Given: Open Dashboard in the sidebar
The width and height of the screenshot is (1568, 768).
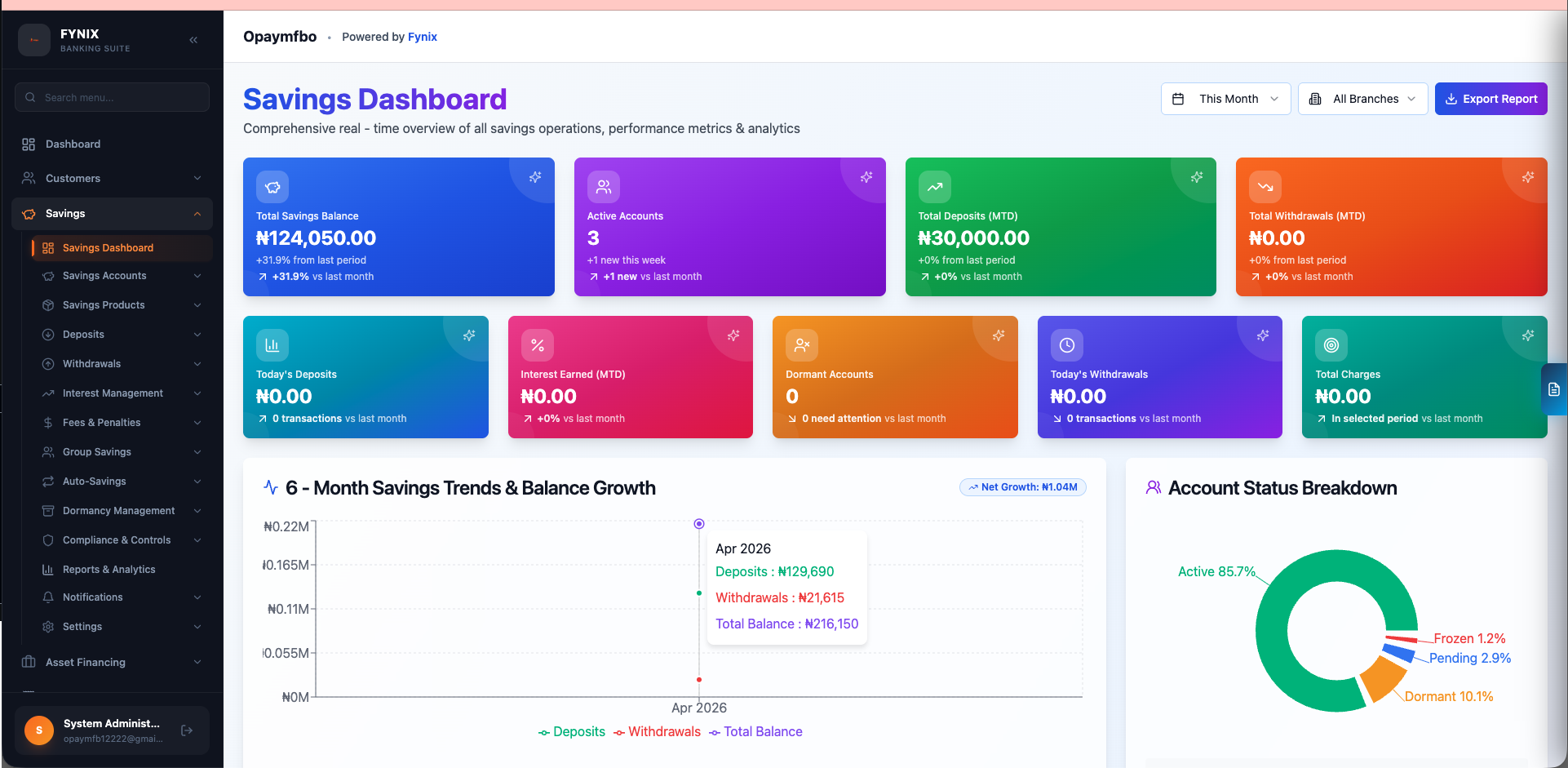Looking at the screenshot, I should coord(112,144).
